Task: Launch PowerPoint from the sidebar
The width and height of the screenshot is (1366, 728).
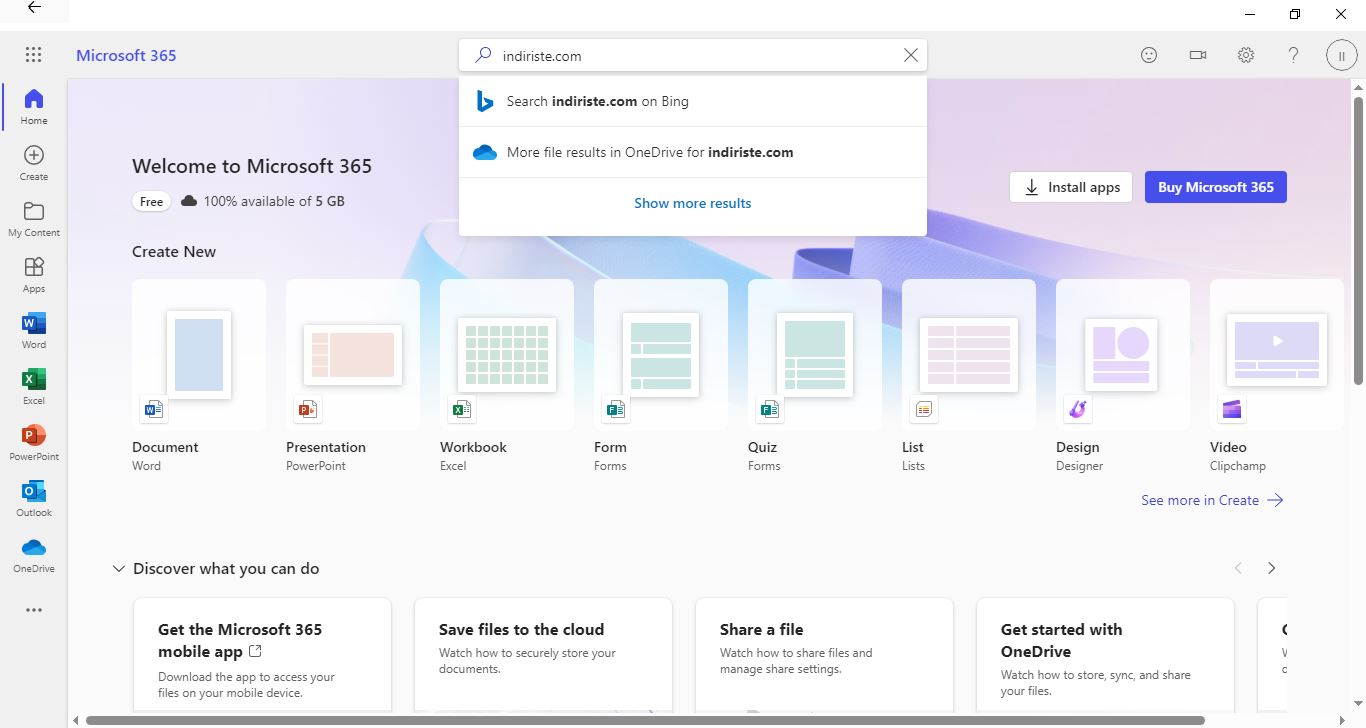Action: [x=34, y=442]
